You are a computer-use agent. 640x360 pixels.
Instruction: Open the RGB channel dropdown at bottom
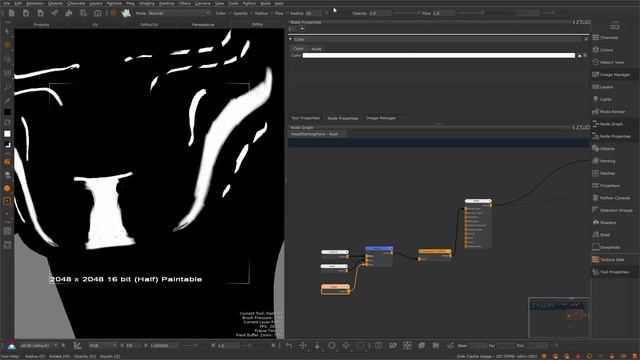[x=102, y=346]
